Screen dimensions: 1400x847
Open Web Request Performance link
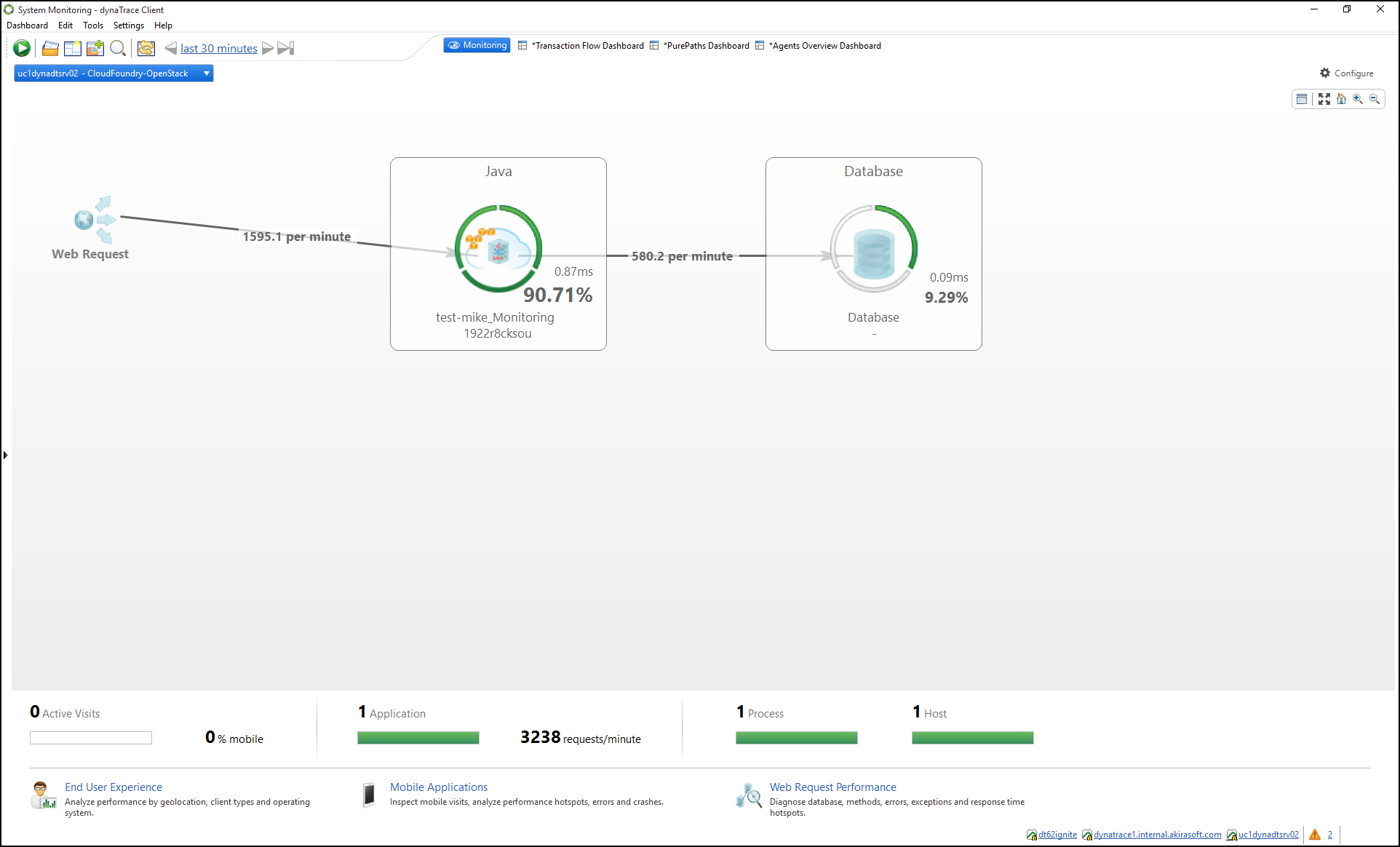tap(833, 787)
